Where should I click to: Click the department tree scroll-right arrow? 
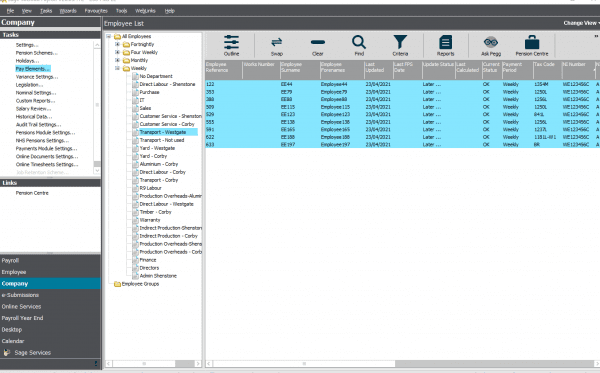point(198,364)
